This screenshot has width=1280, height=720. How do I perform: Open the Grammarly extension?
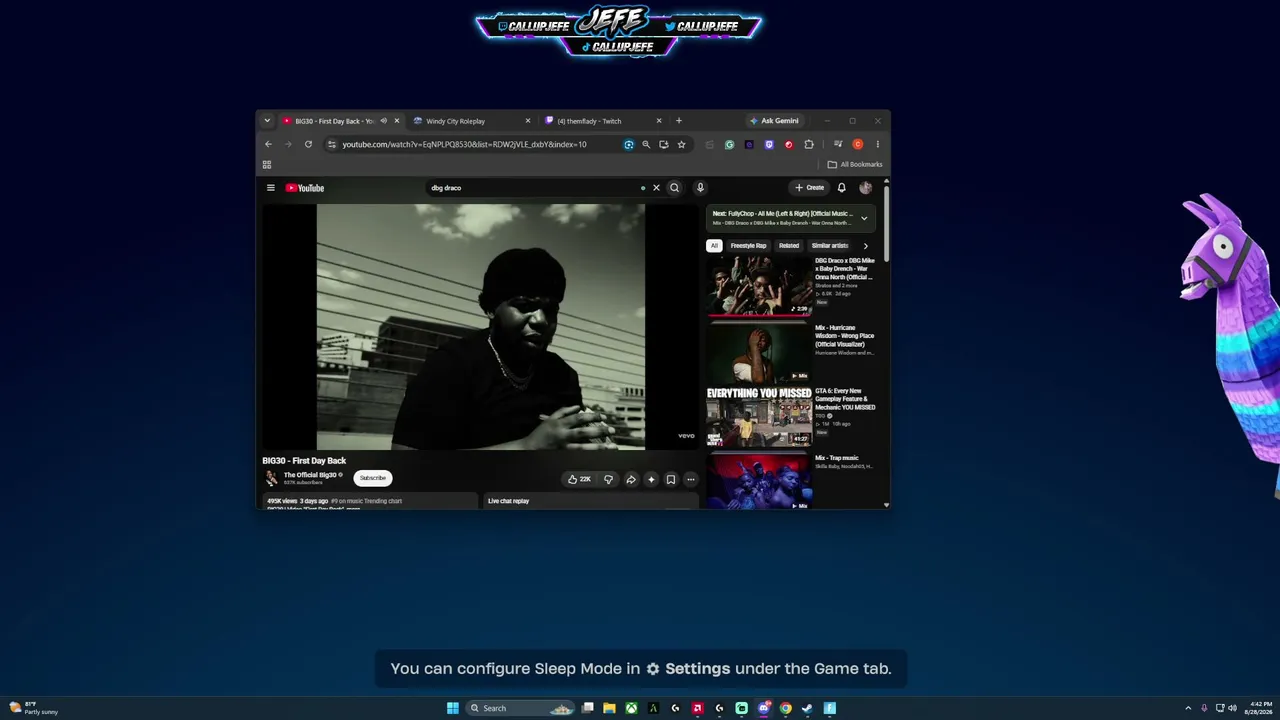point(730,144)
